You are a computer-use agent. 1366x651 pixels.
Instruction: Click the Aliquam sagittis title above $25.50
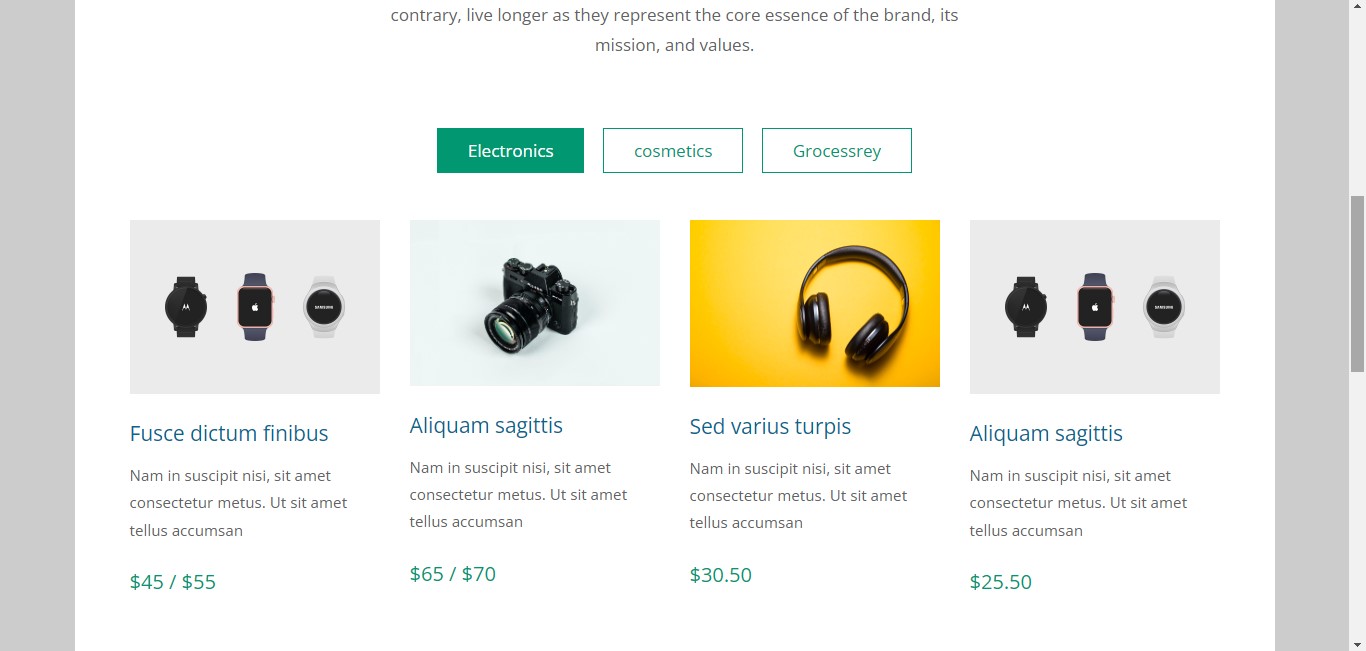pyautogui.click(x=1046, y=434)
